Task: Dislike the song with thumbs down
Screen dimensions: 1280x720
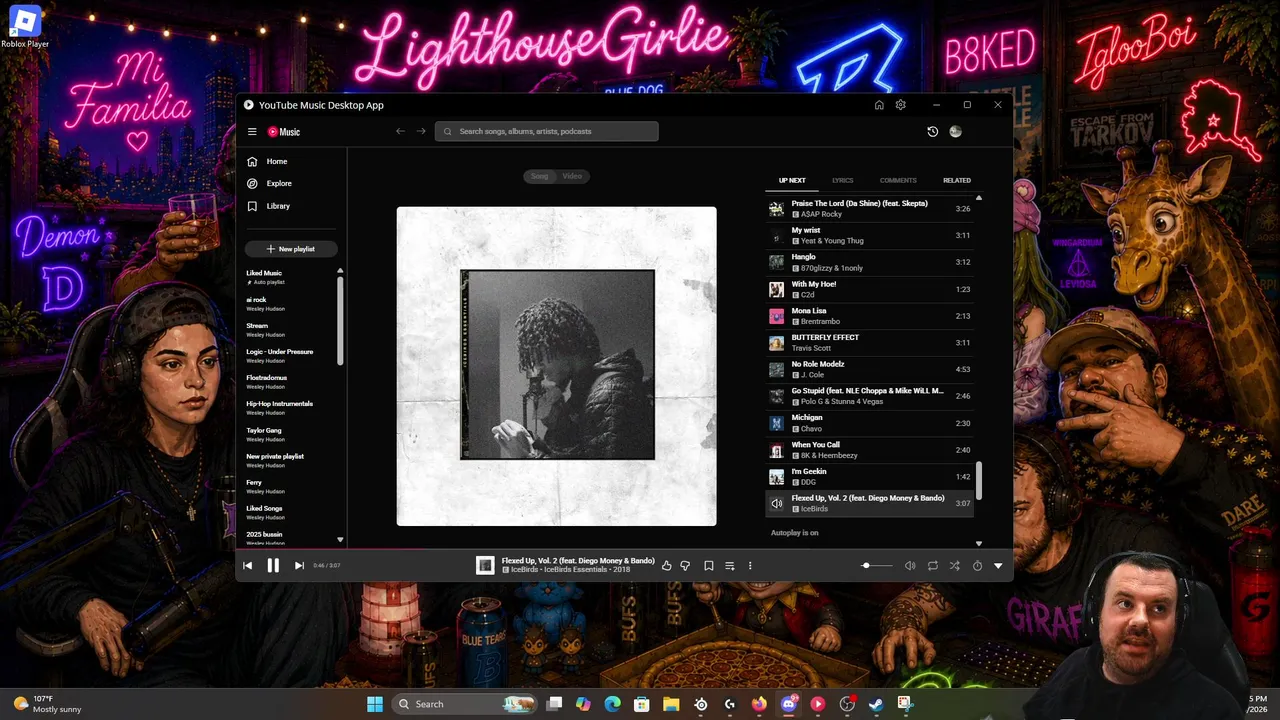Action: tap(685, 566)
